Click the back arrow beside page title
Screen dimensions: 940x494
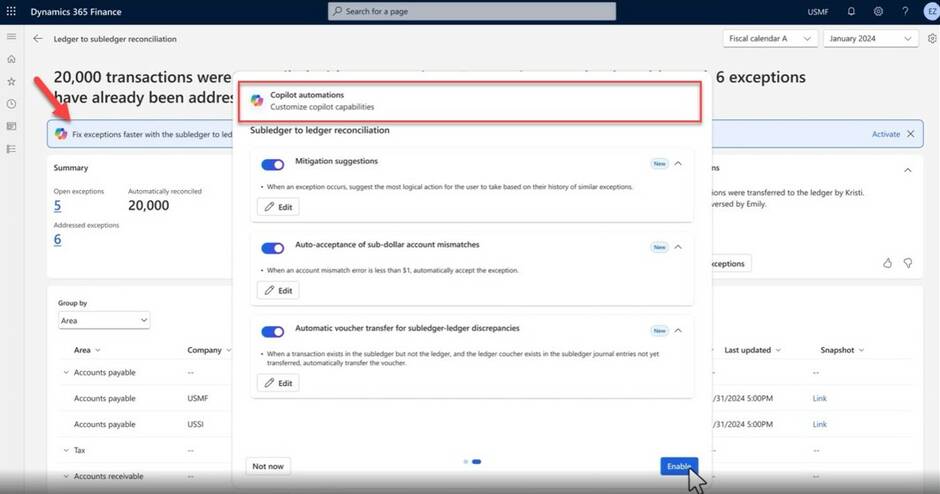38,39
